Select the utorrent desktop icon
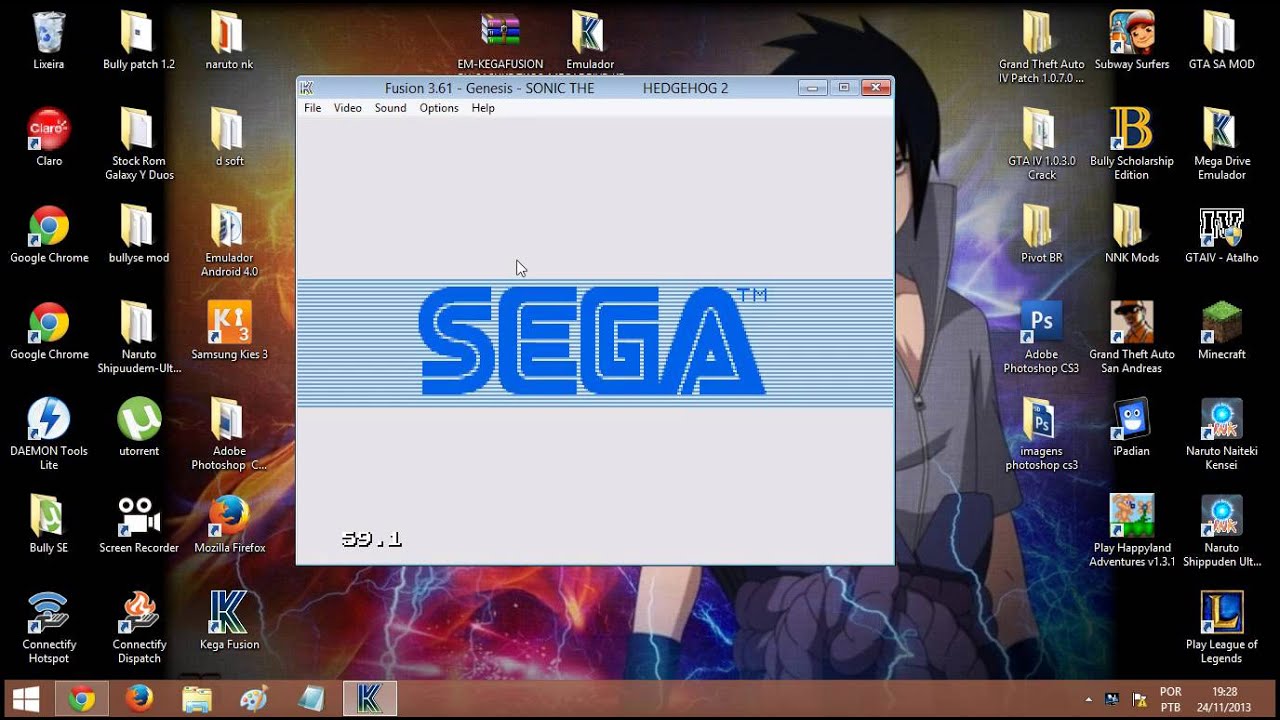This screenshot has width=1280, height=720. click(139, 427)
